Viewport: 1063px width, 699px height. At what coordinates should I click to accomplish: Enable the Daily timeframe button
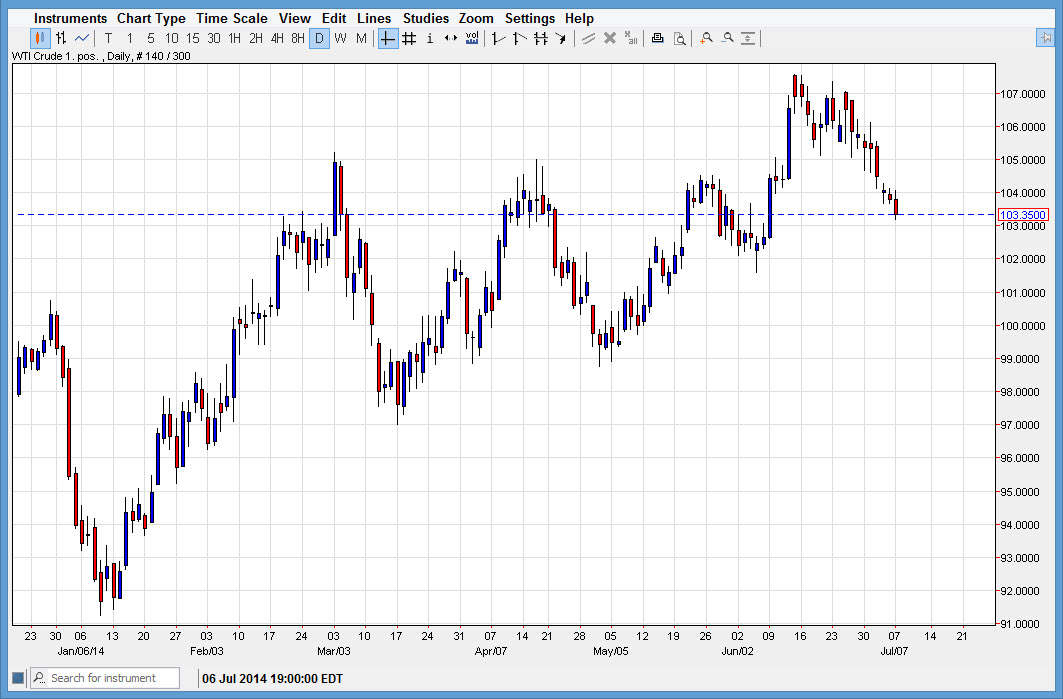(319, 38)
